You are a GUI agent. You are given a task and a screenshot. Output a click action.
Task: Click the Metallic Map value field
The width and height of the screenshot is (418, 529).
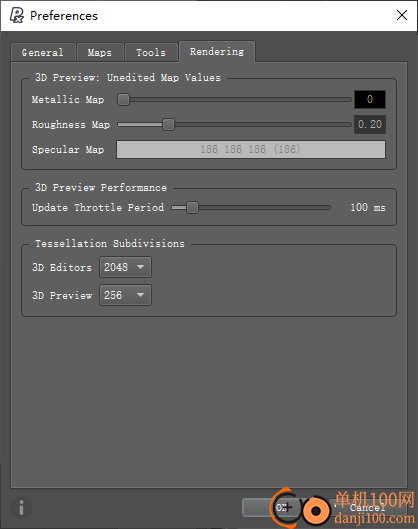coord(370,99)
